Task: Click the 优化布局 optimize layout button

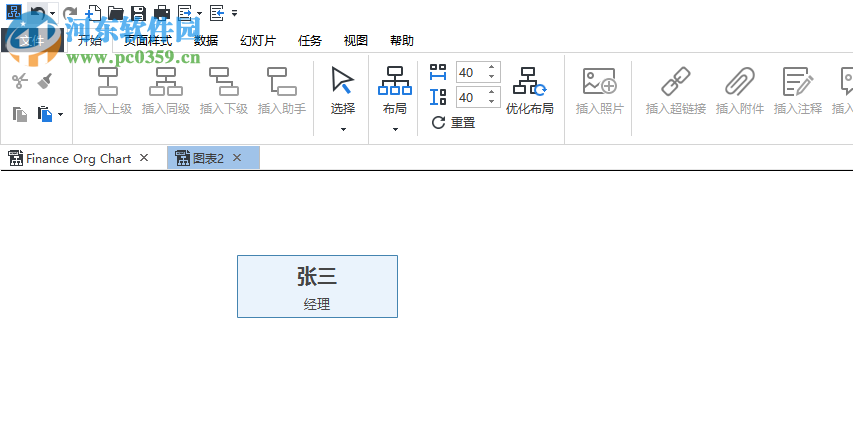Action: click(529, 90)
